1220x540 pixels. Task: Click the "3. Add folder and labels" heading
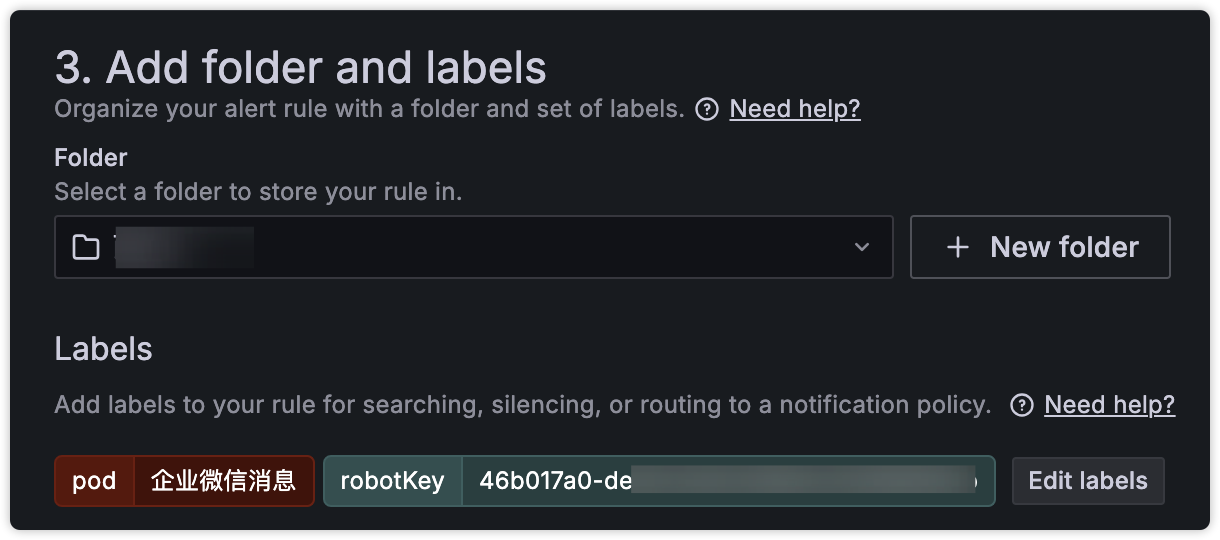click(300, 68)
